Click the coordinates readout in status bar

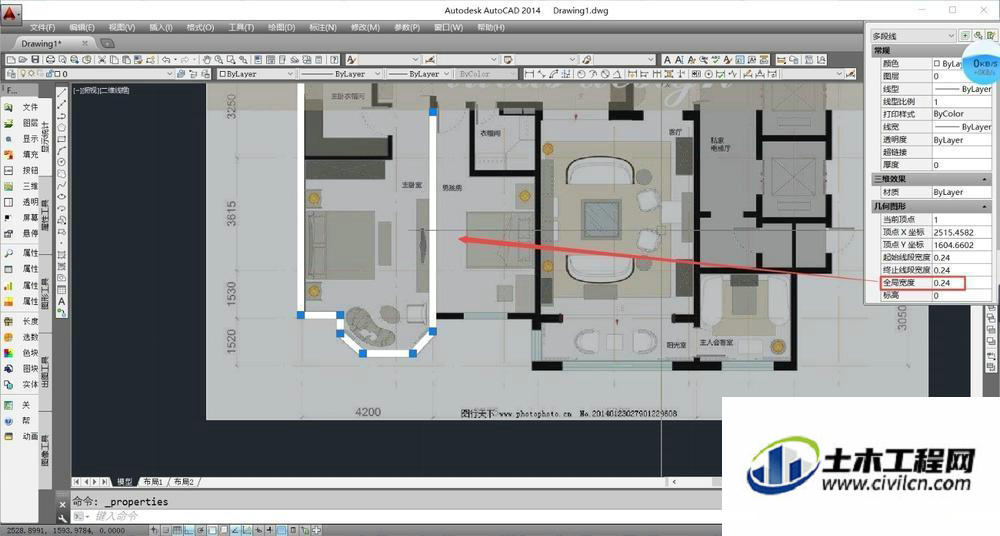click(x=64, y=530)
